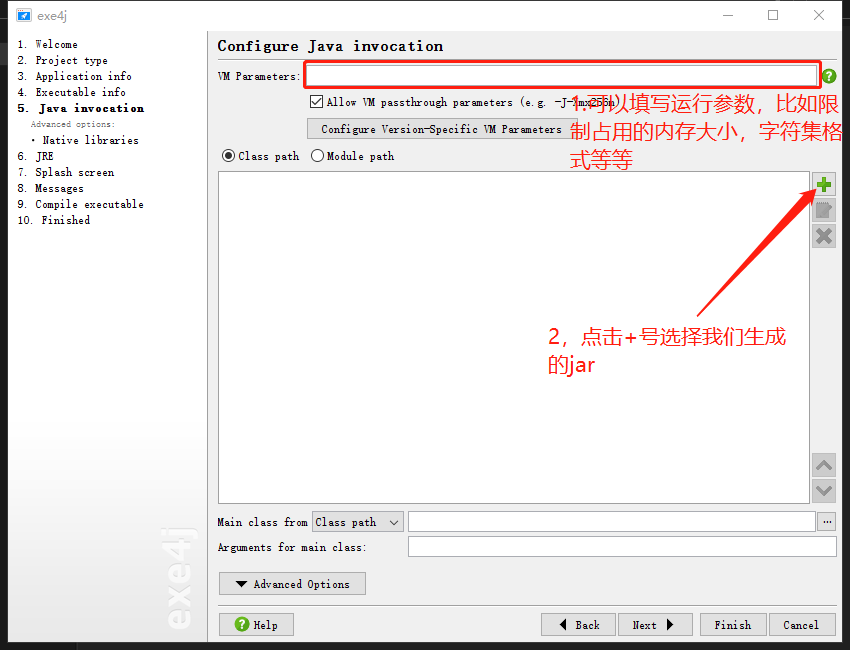
Task: Click the Back button
Action: coord(578,625)
